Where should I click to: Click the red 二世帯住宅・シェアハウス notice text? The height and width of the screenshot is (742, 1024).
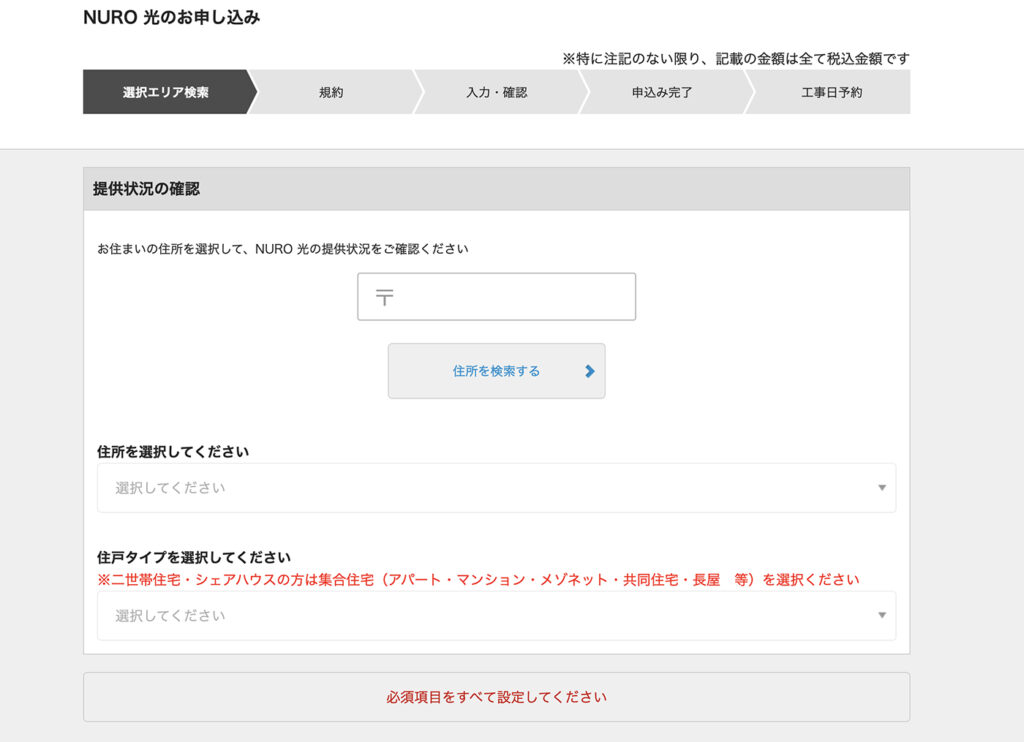478,579
